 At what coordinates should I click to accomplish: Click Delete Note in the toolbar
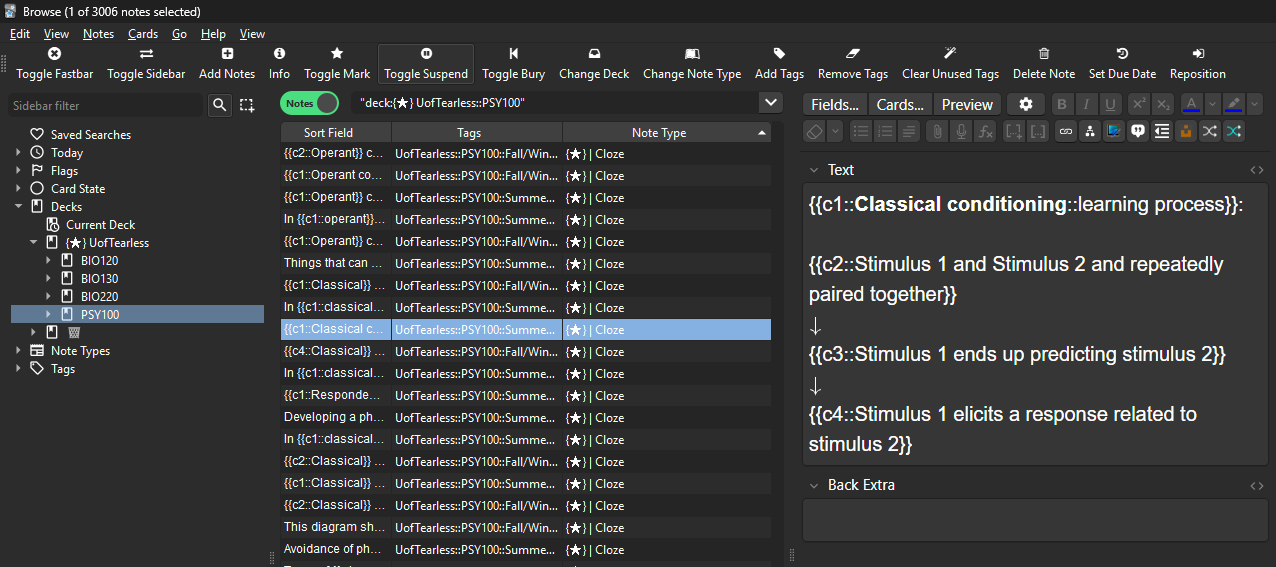click(x=1044, y=64)
